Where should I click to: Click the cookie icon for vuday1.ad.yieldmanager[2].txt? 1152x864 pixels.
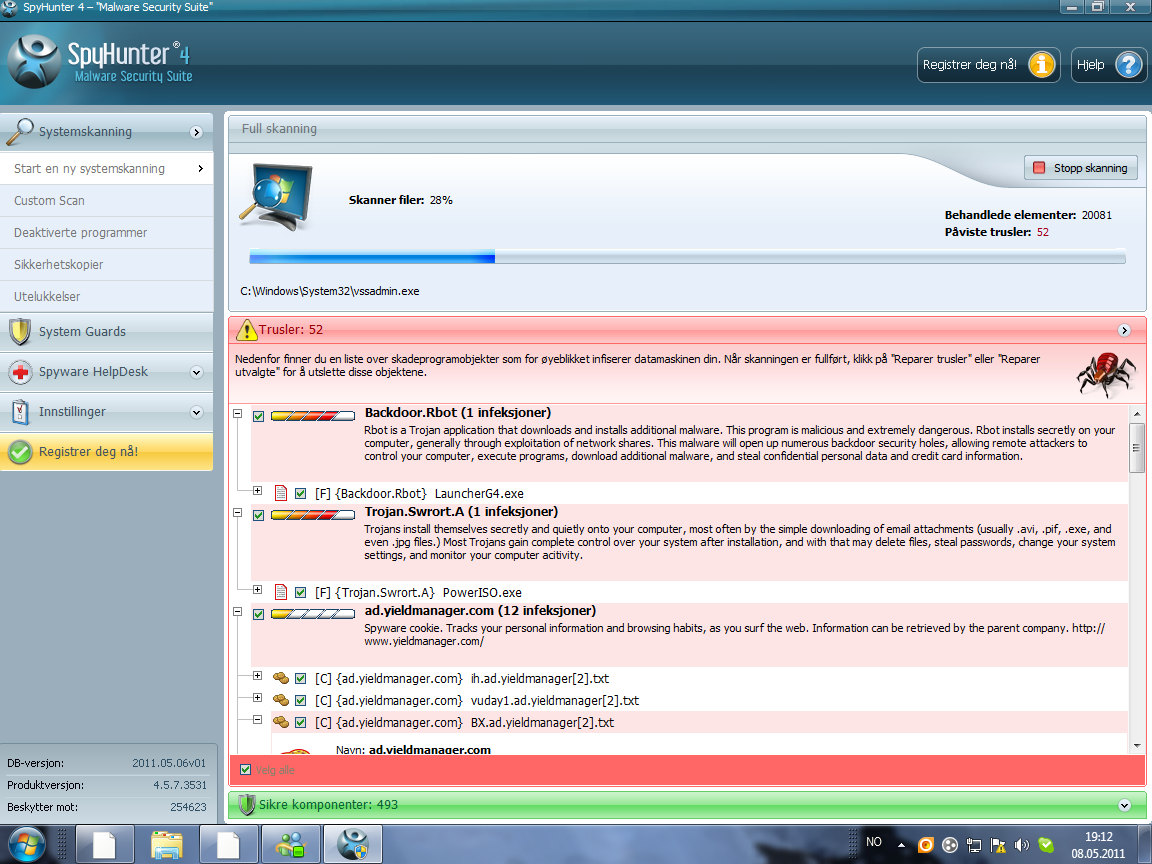[x=280, y=700]
